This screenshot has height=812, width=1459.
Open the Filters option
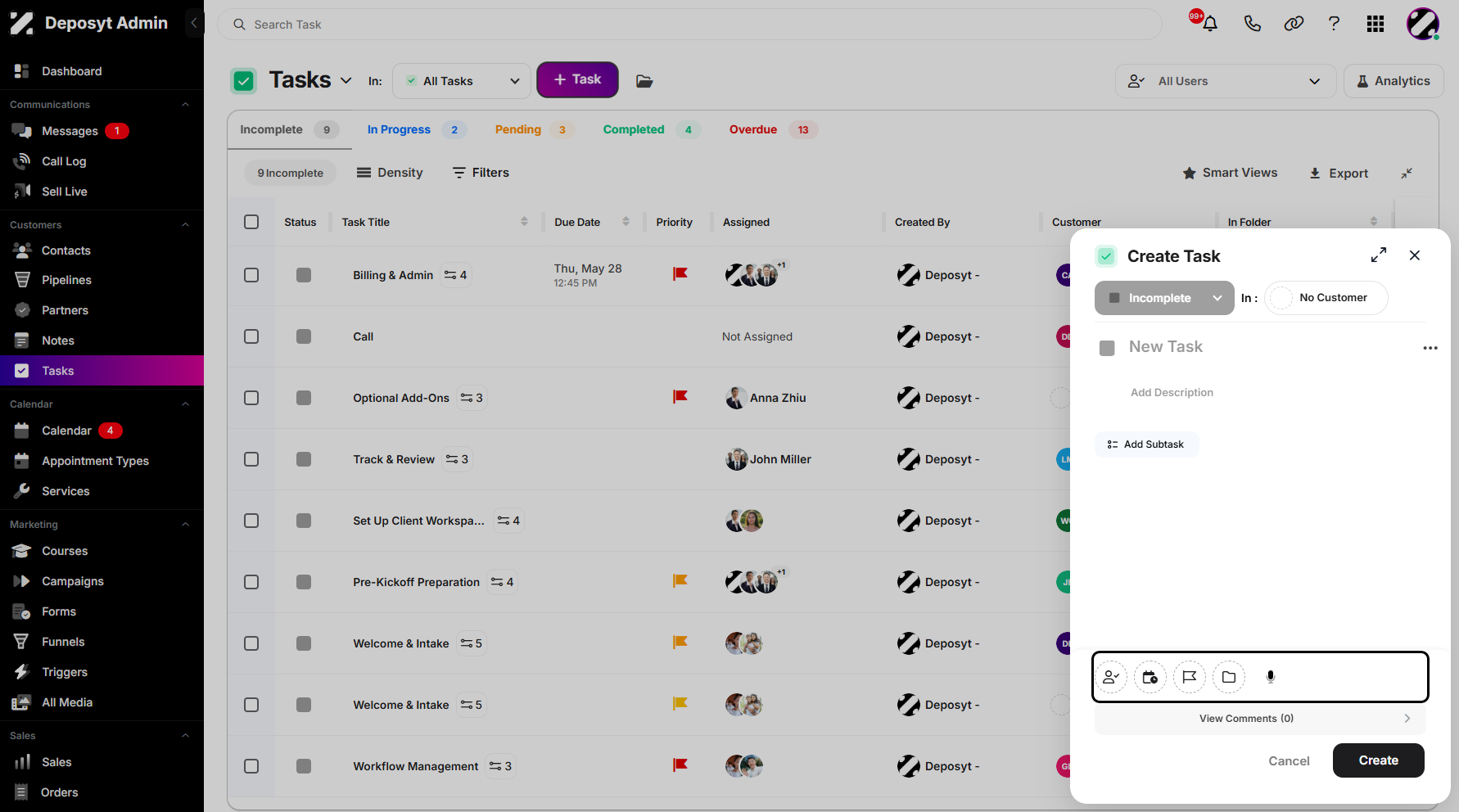click(x=481, y=173)
